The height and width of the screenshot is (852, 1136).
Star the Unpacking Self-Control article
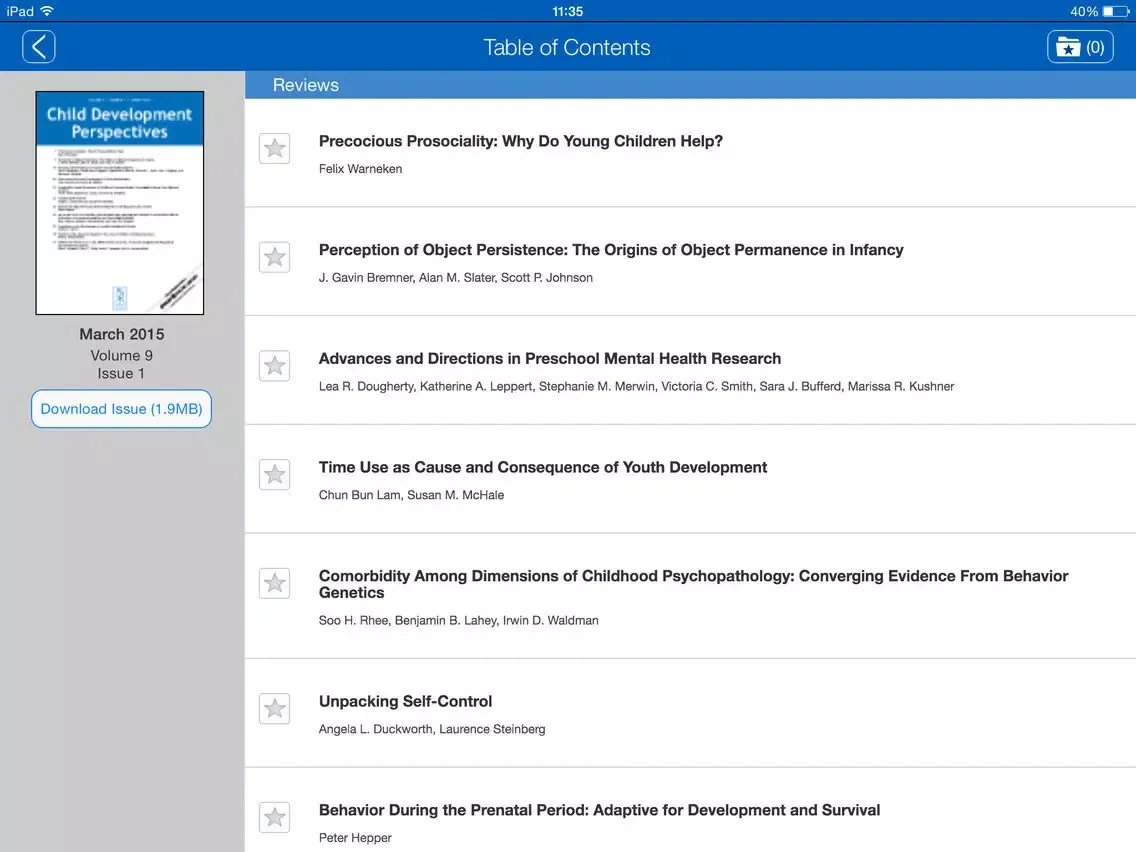[x=275, y=709]
